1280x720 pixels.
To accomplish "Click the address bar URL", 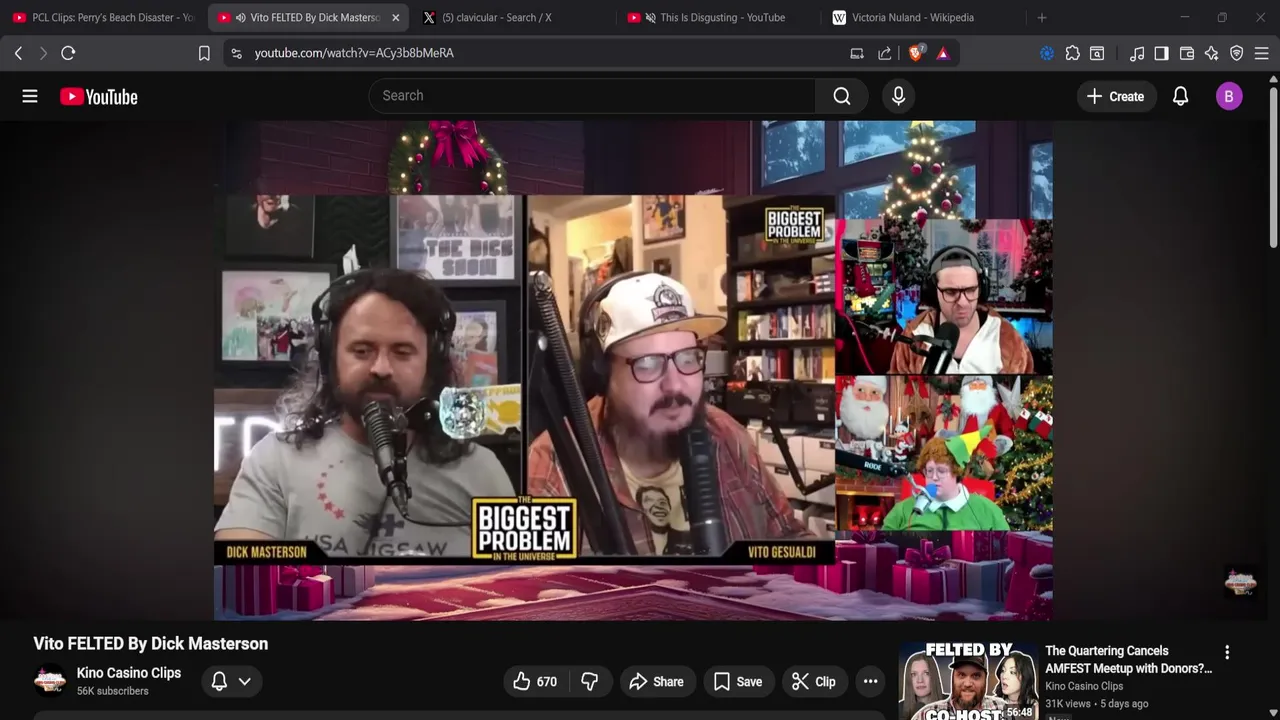I will 354,53.
